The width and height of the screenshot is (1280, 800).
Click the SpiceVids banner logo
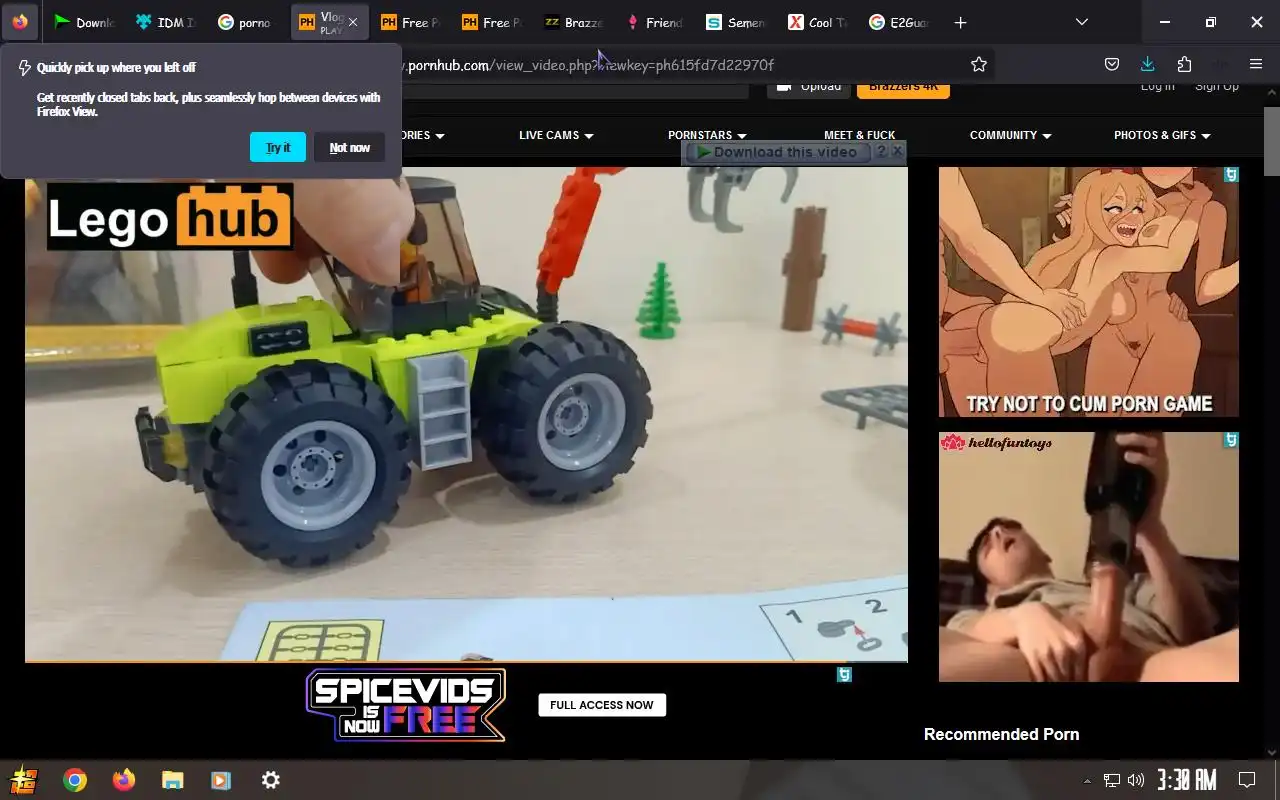click(406, 705)
